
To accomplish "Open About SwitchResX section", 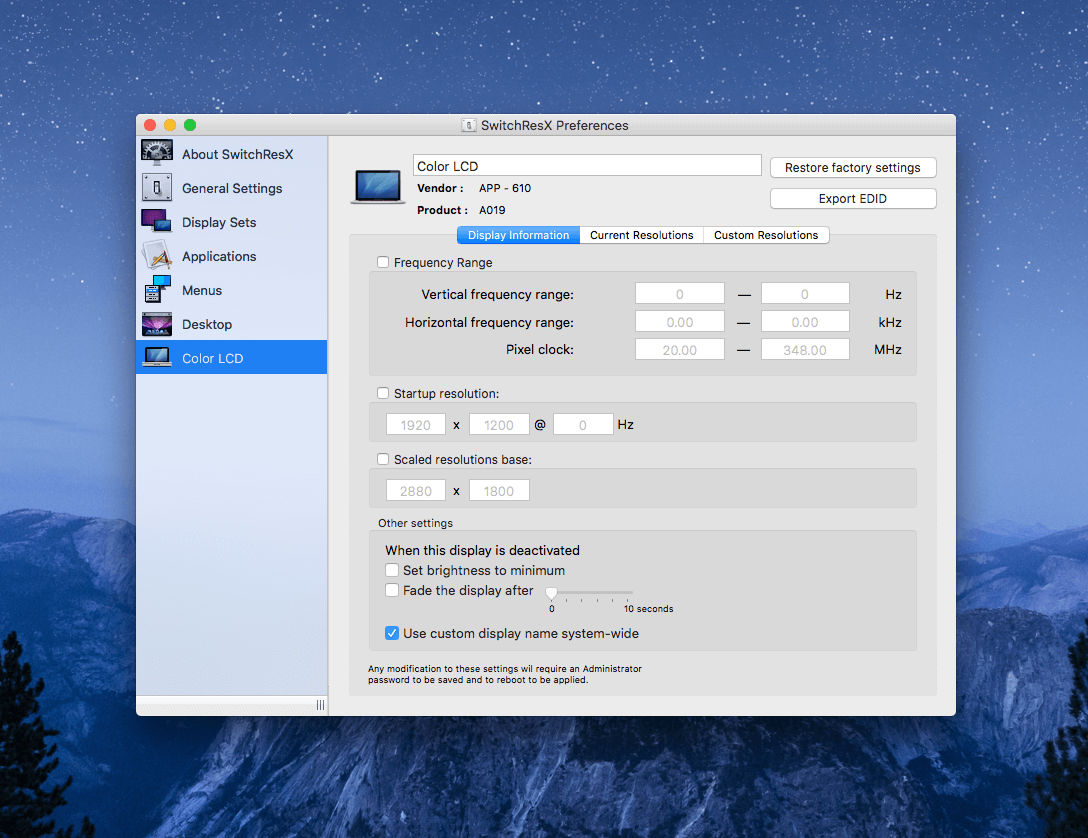I will pos(237,154).
